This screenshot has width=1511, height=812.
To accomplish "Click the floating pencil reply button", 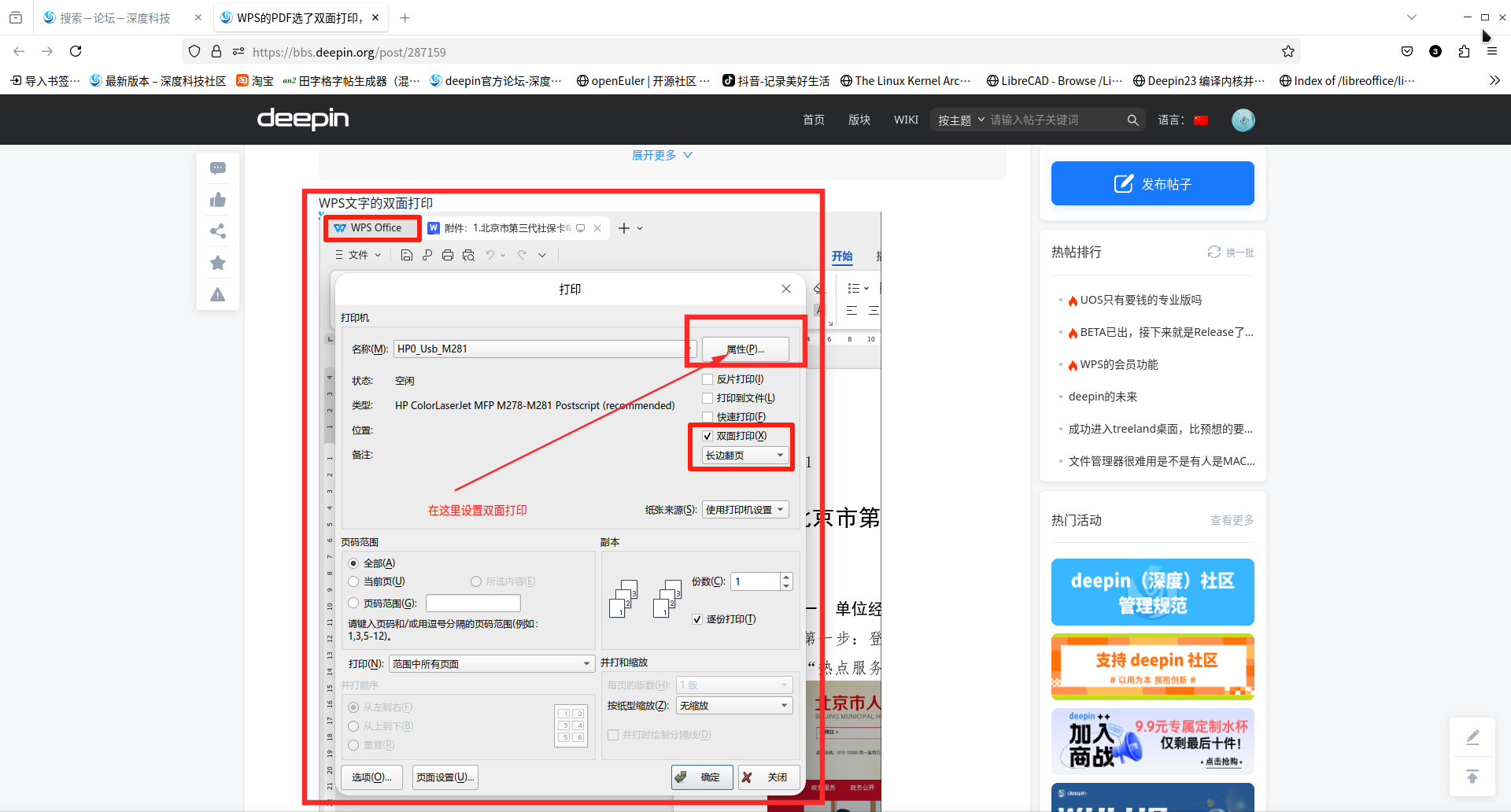I will (1472, 737).
